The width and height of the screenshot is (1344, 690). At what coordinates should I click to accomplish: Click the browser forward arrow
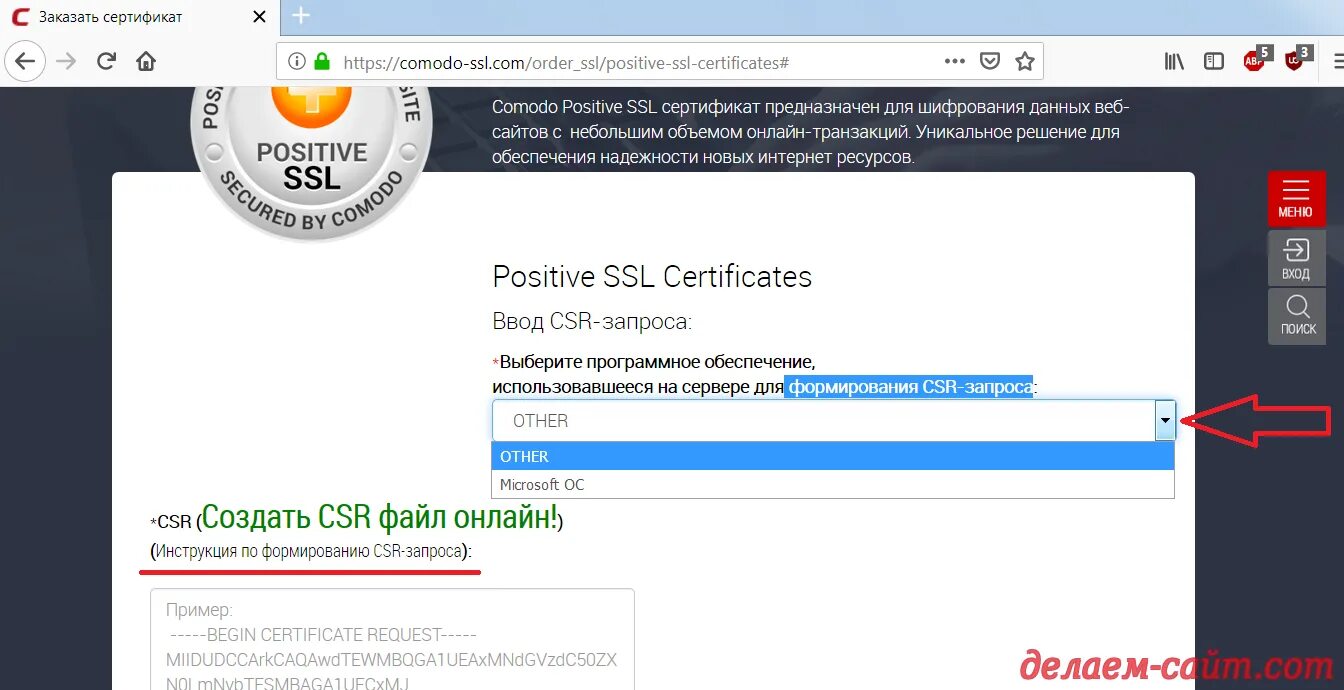click(x=66, y=62)
